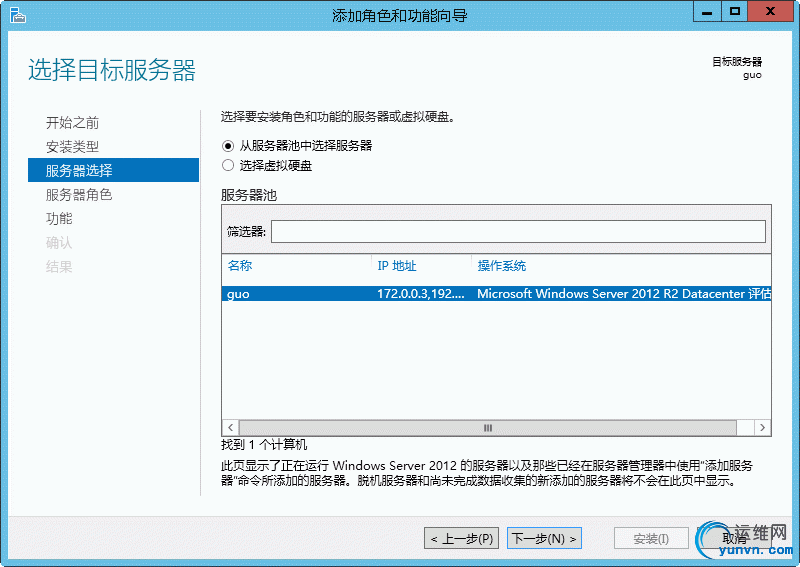This screenshot has height=567, width=800.
Task: Click the 下一步(N) next button
Action: [x=544, y=538]
